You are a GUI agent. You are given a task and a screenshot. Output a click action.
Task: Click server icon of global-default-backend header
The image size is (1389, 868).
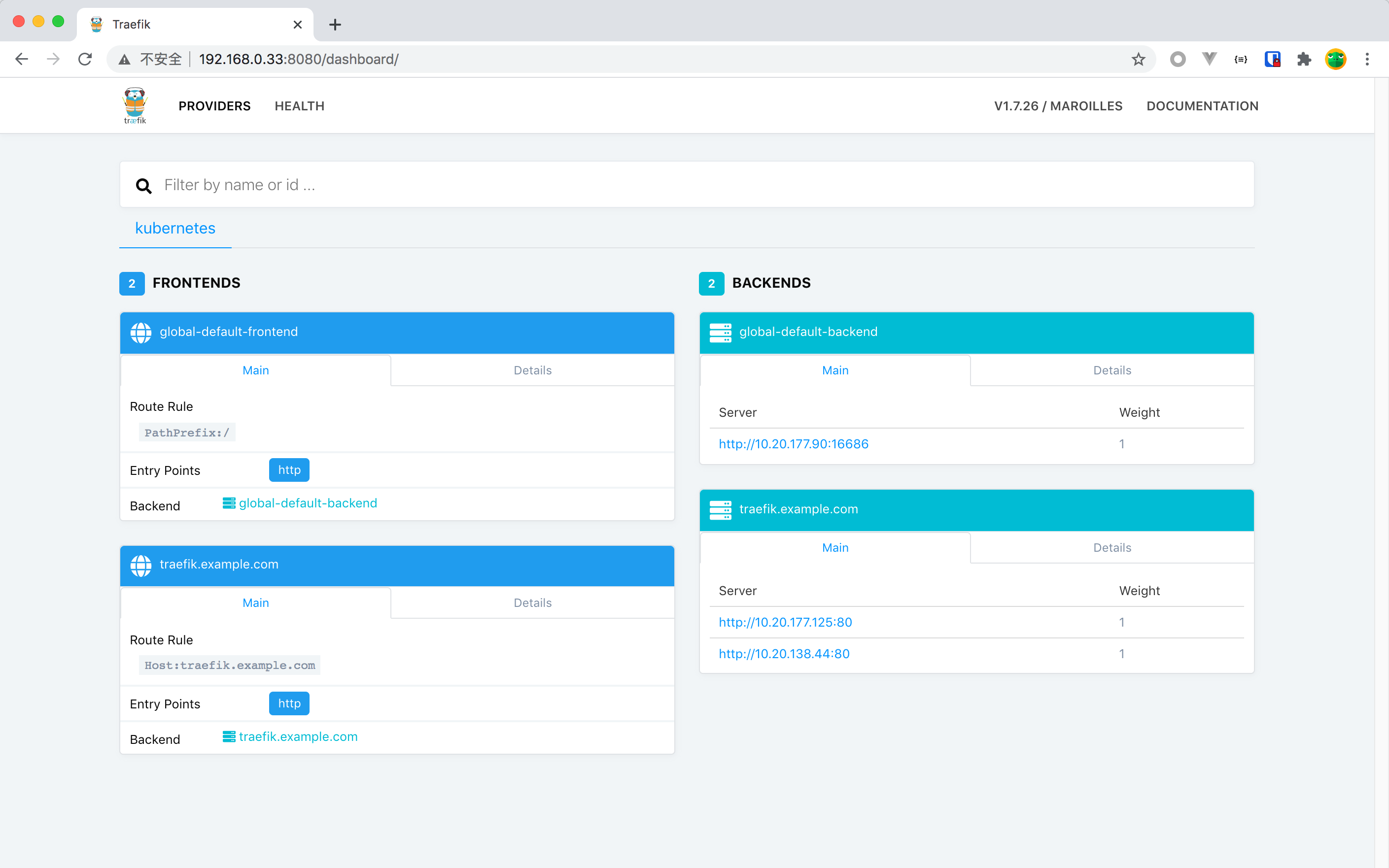tap(720, 333)
